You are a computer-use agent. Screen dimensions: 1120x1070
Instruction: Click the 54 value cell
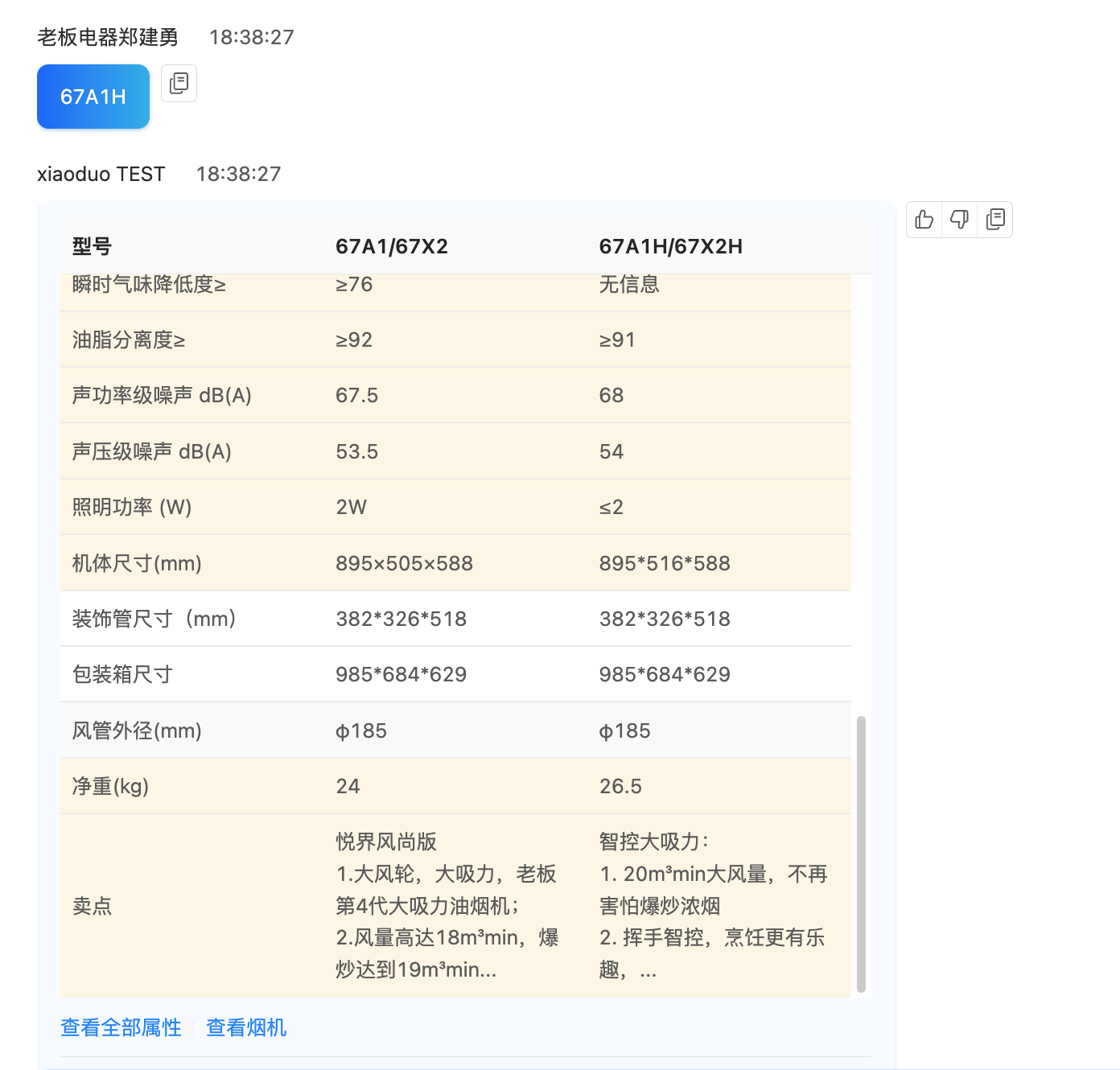click(611, 451)
